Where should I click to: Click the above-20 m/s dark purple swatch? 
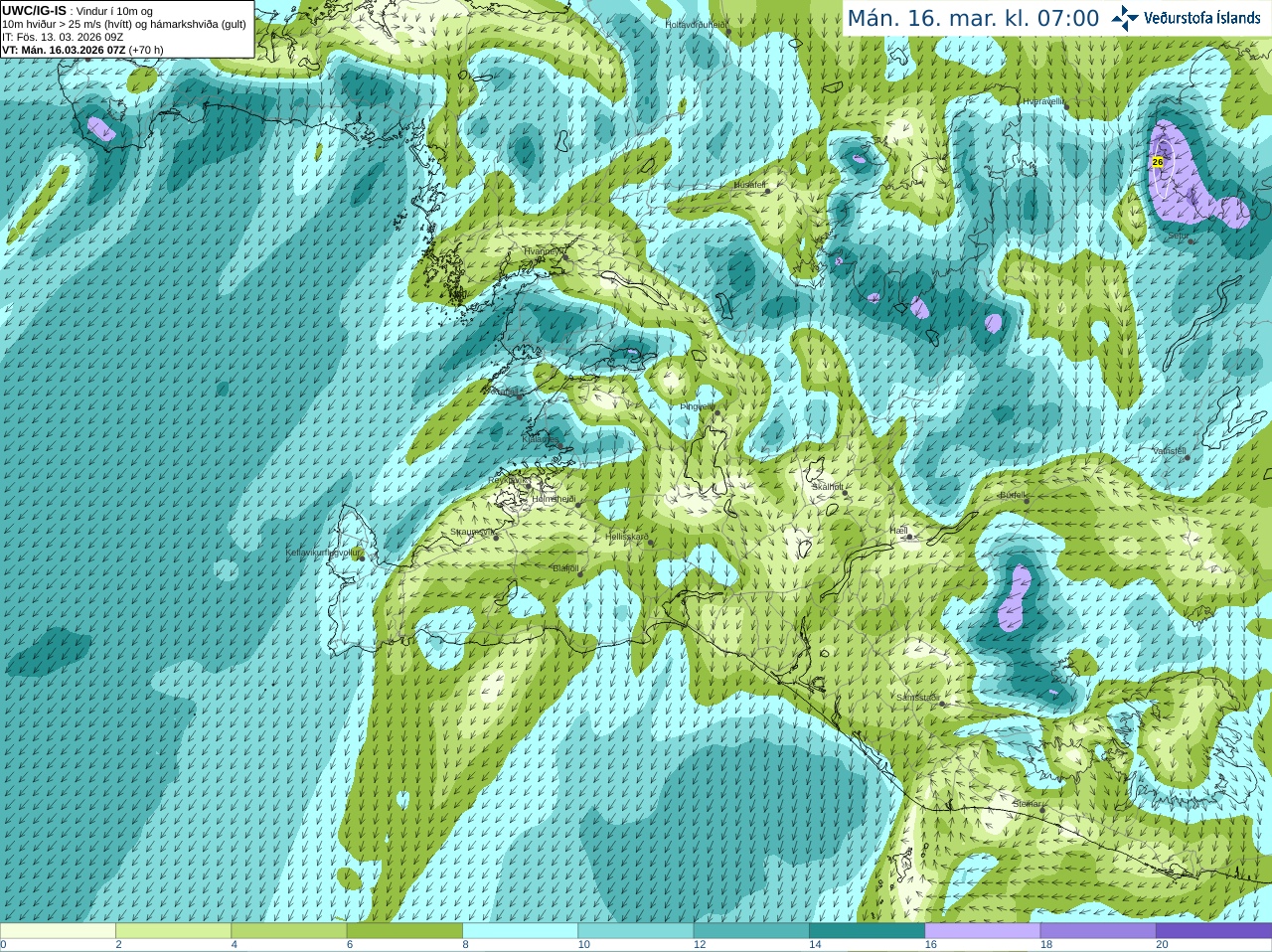pyautogui.click(x=1213, y=931)
